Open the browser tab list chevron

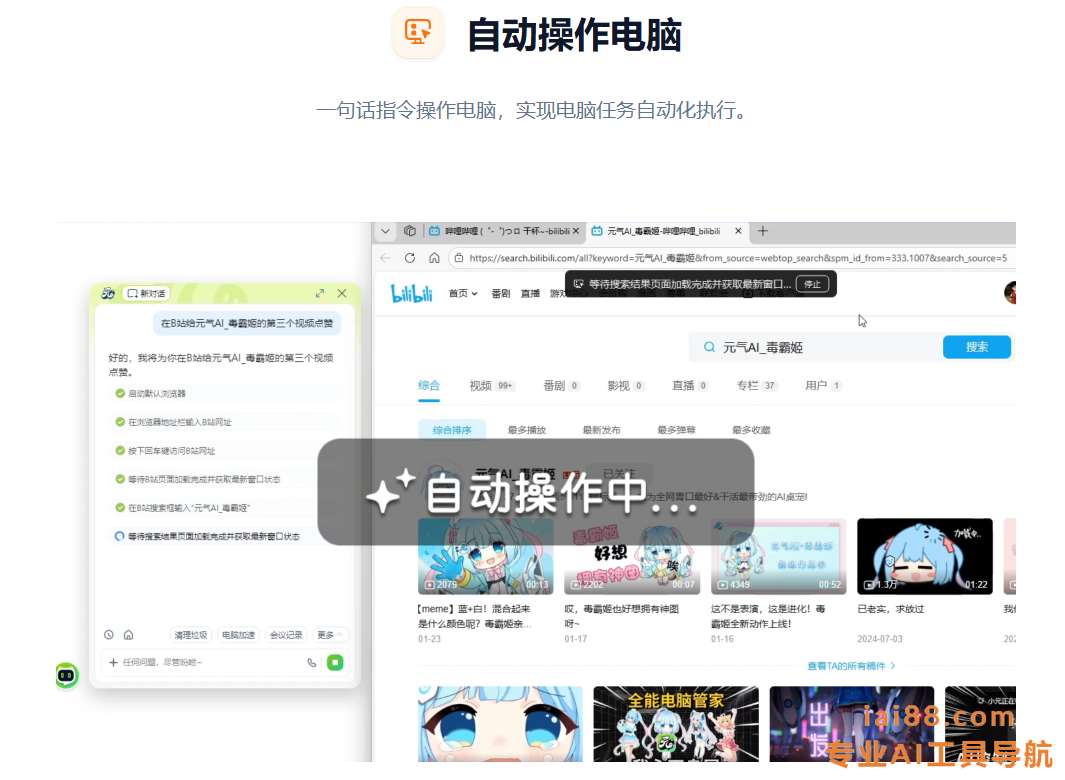click(x=385, y=231)
